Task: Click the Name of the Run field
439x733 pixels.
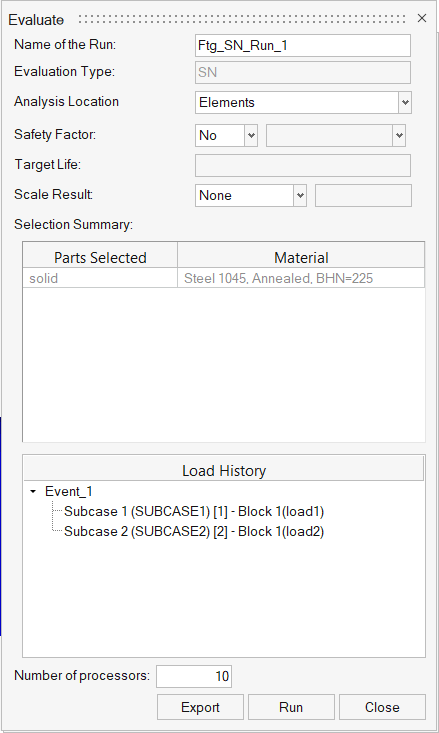Action: (x=303, y=45)
